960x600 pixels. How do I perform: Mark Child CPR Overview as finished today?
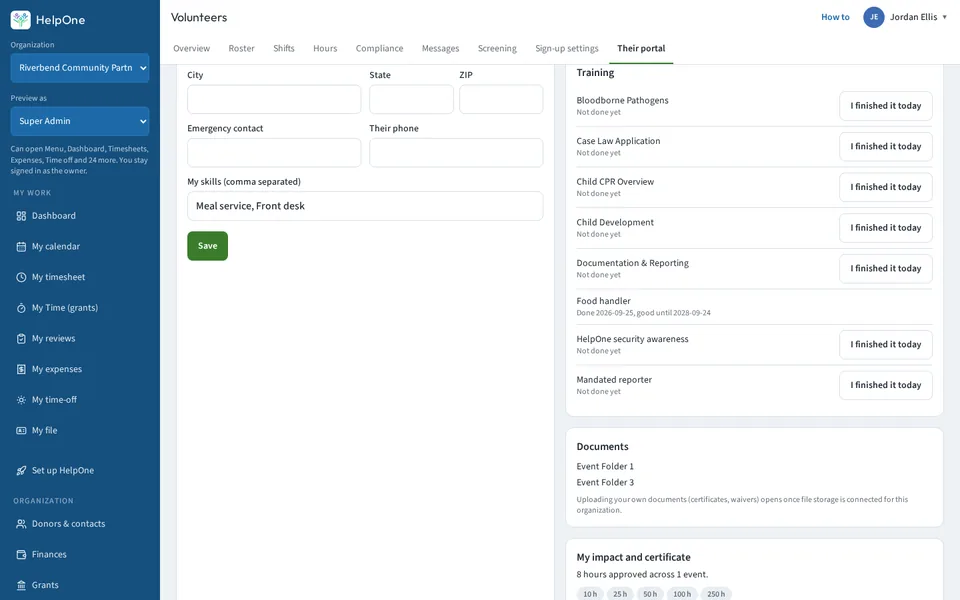click(885, 187)
